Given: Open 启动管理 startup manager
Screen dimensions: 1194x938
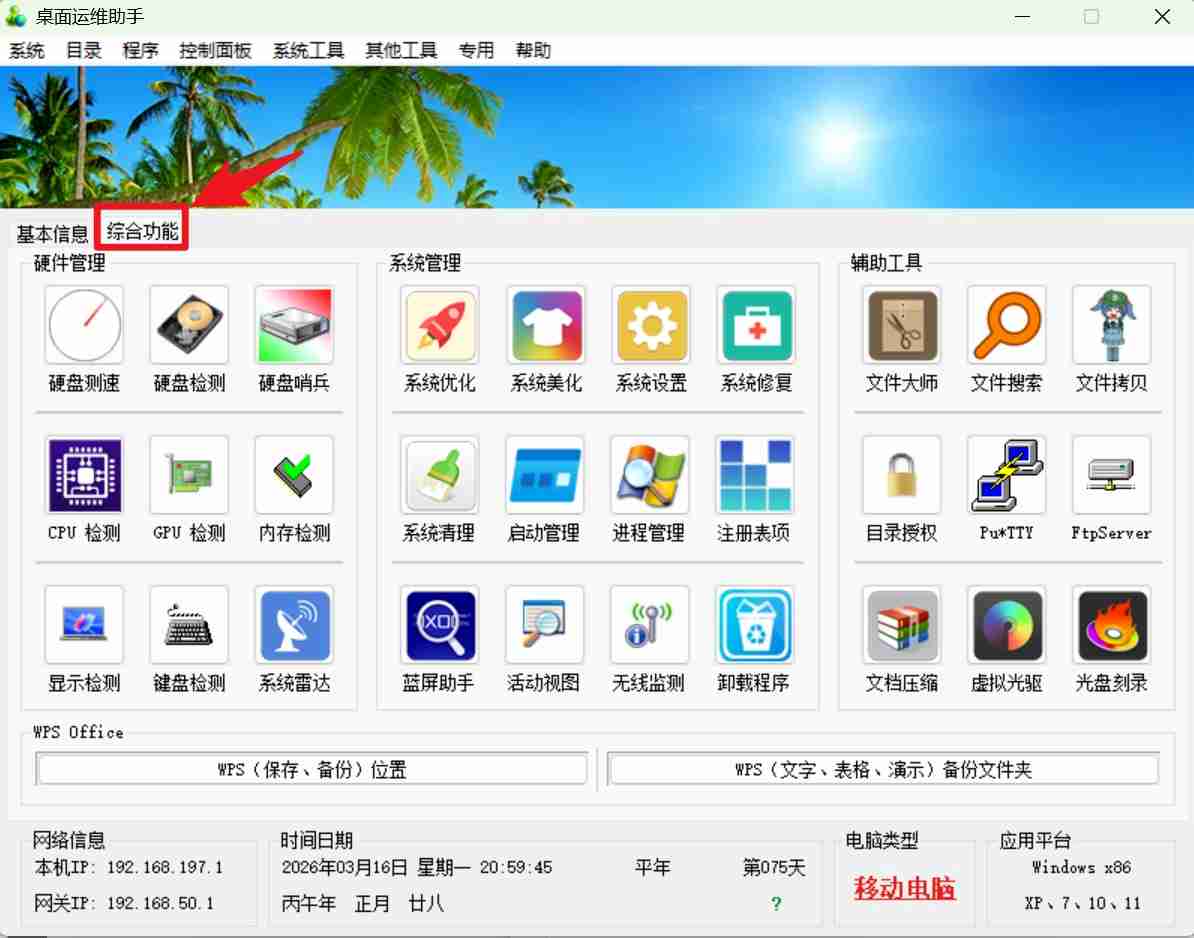Looking at the screenshot, I should pos(544,475).
